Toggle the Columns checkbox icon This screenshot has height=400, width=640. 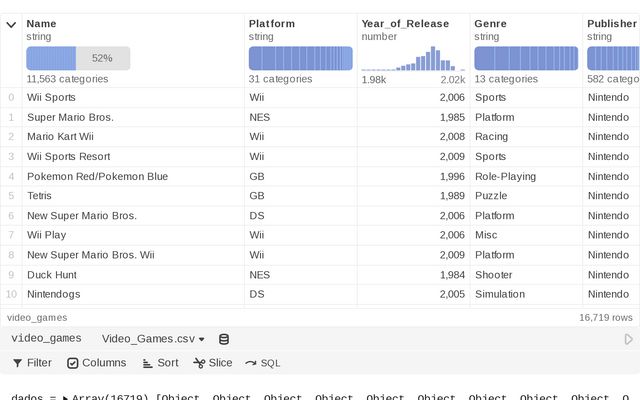tap(72, 363)
